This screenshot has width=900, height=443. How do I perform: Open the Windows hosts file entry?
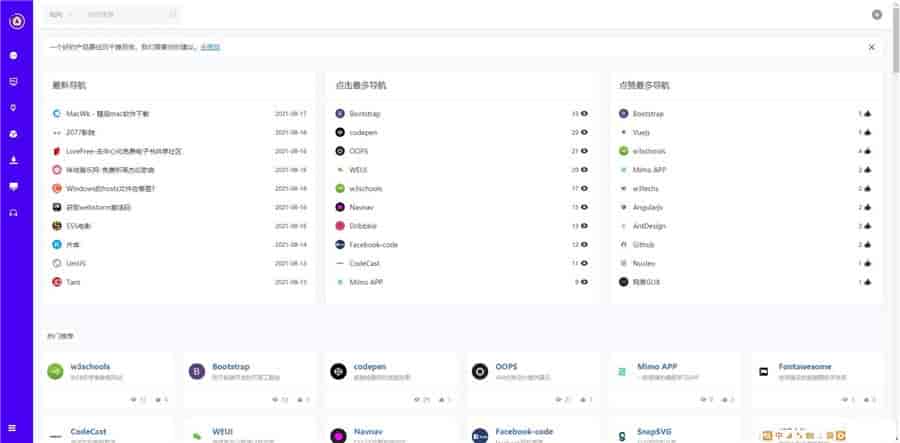111,188
